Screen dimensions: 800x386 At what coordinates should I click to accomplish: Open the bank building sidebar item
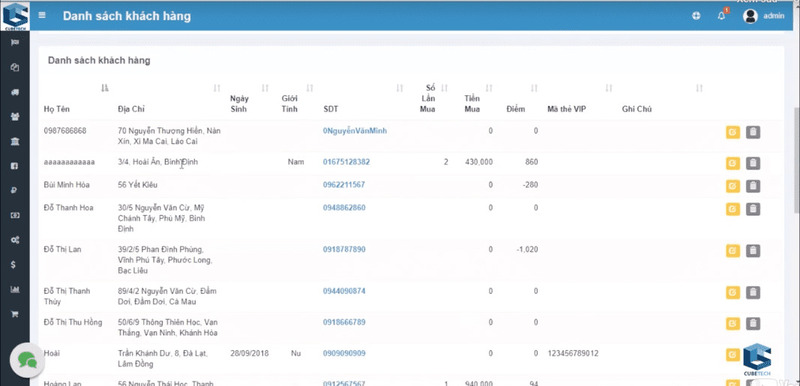[15, 141]
